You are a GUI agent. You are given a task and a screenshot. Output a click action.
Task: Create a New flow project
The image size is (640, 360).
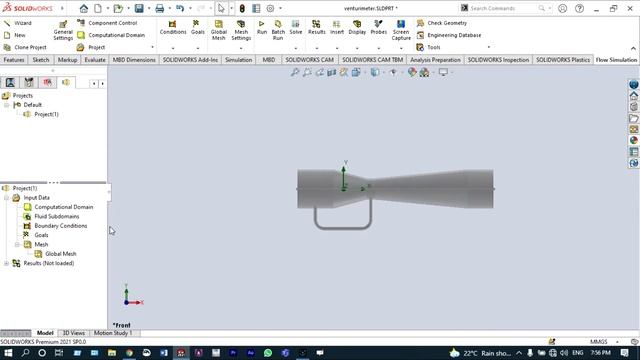click(15, 35)
